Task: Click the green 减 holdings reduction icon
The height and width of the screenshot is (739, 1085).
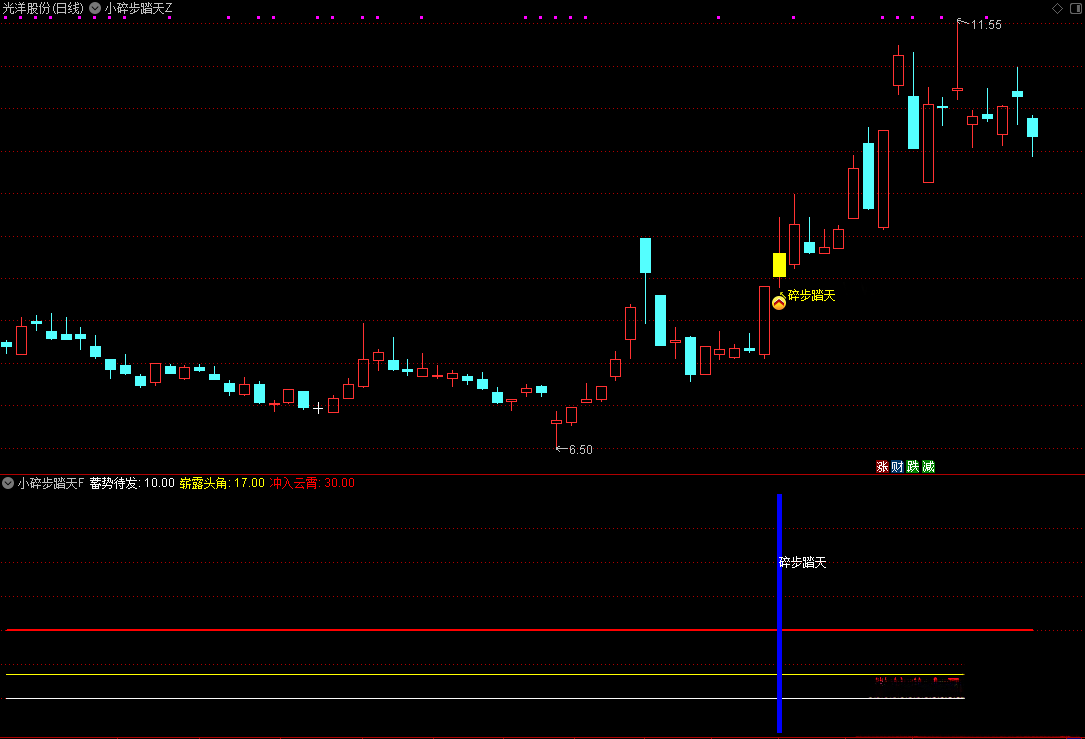Action: click(929, 466)
